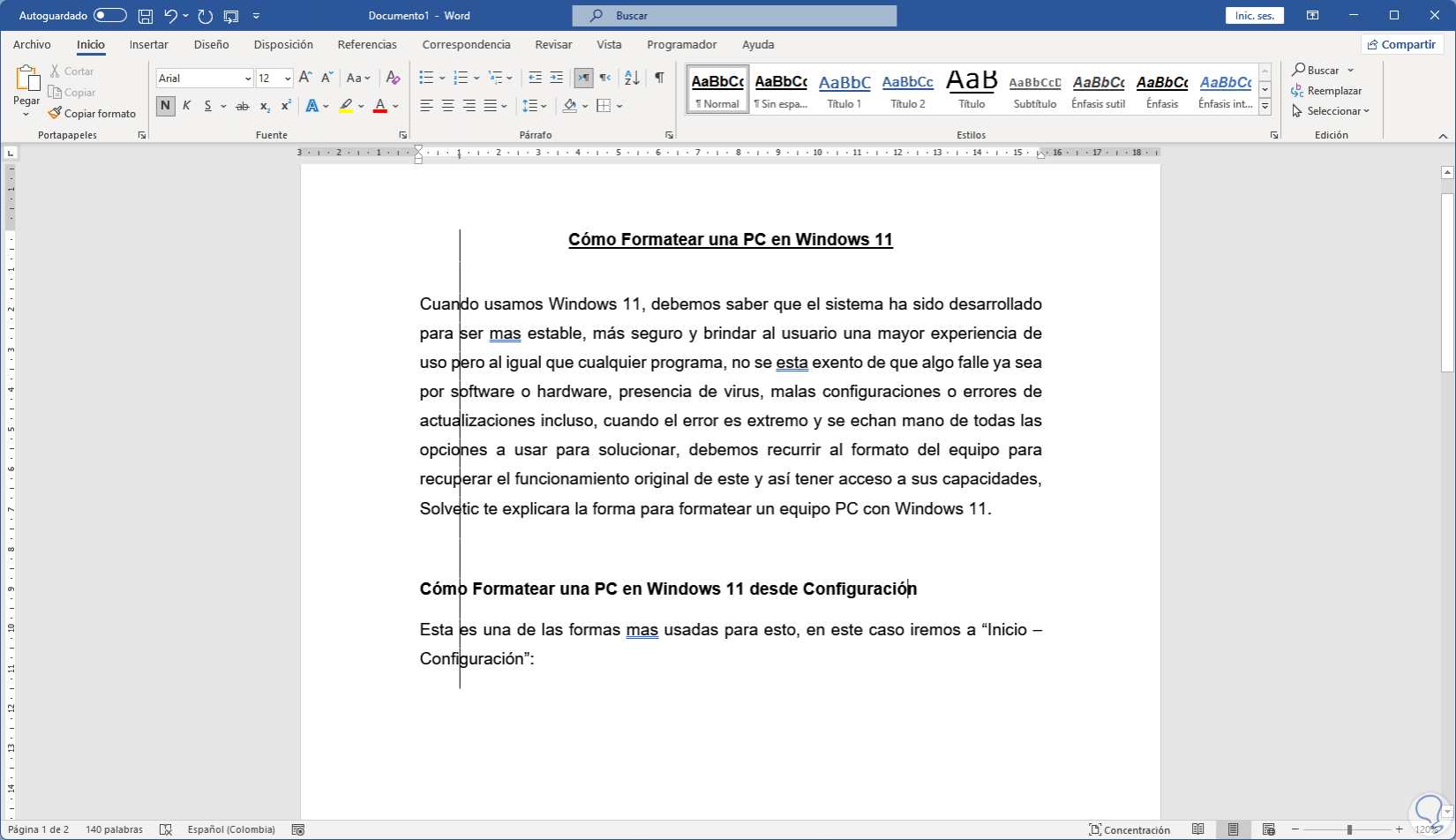Screen dimensions: 1456x840
Task: Toggle underline (S) formatting
Action: coord(208,106)
